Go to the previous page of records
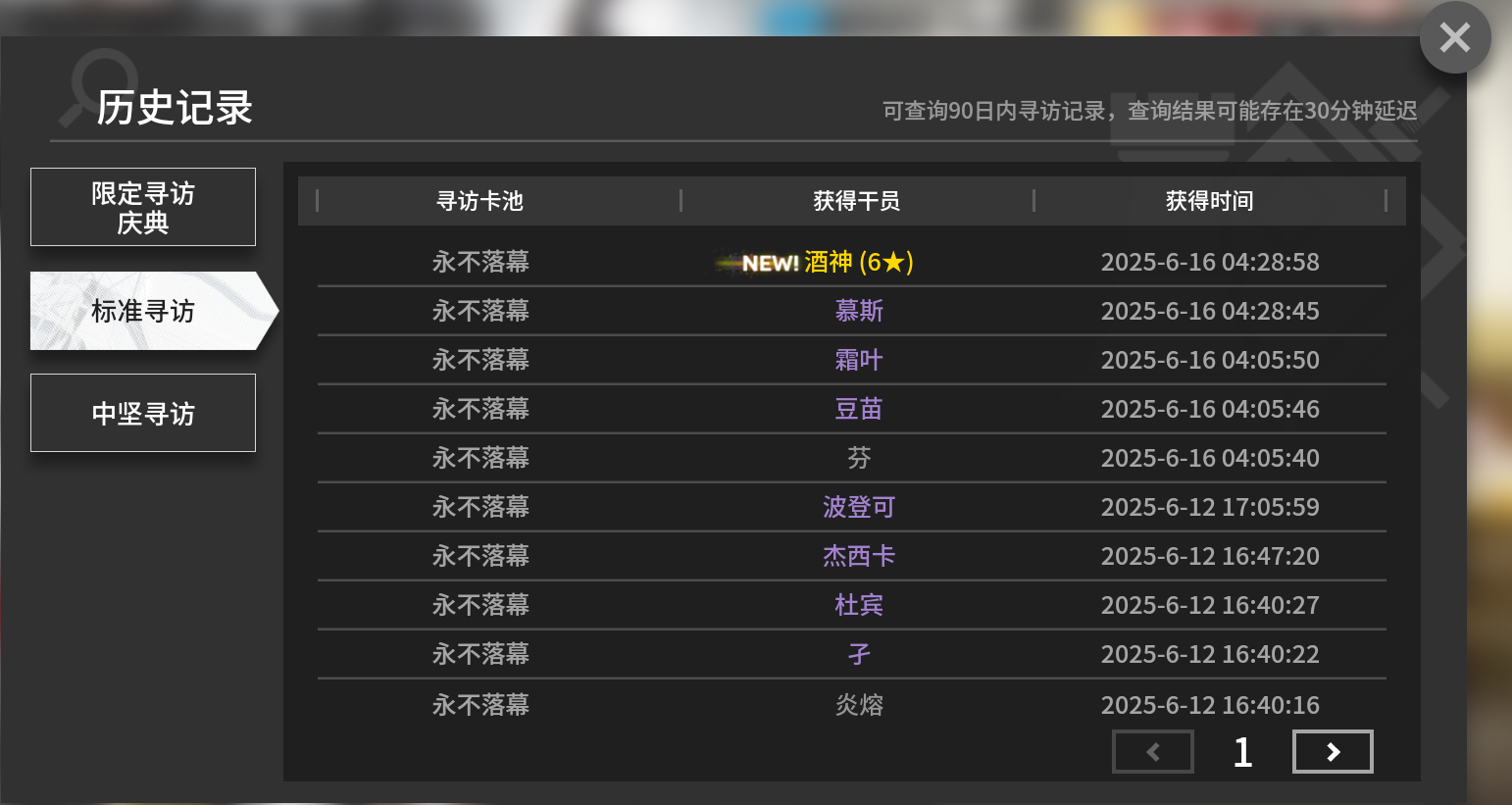Image resolution: width=1512 pixels, height=805 pixels. [1153, 752]
